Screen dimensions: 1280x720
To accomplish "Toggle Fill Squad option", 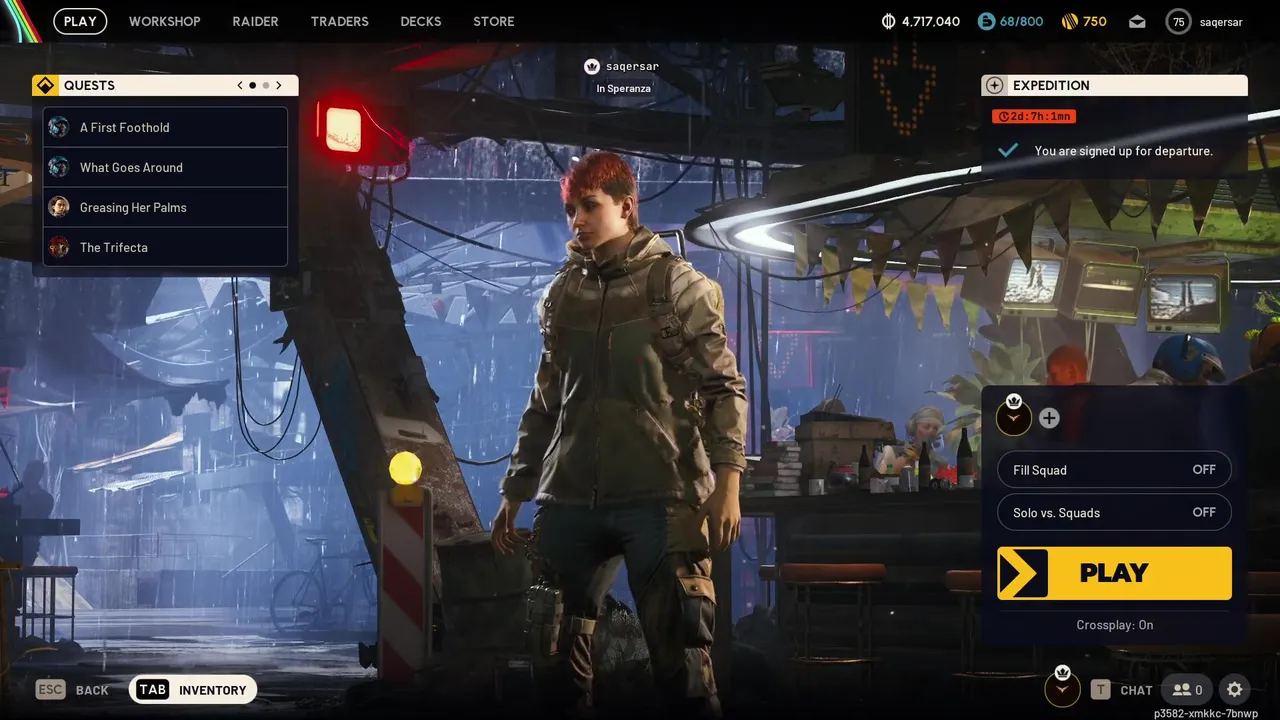I will coord(1114,470).
